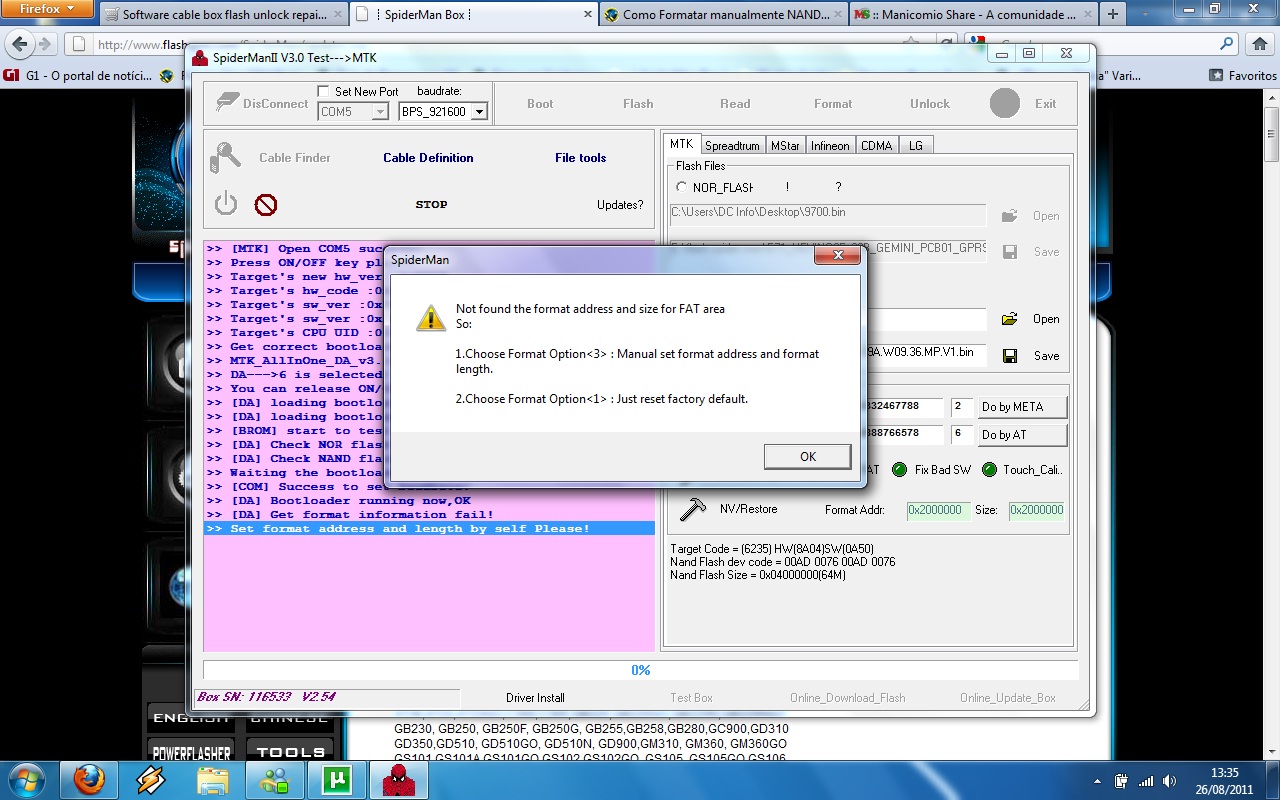Click the NV/Restore hammer icon
The image size is (1280, 800).
pyautogui.click(x=692, y=509)
